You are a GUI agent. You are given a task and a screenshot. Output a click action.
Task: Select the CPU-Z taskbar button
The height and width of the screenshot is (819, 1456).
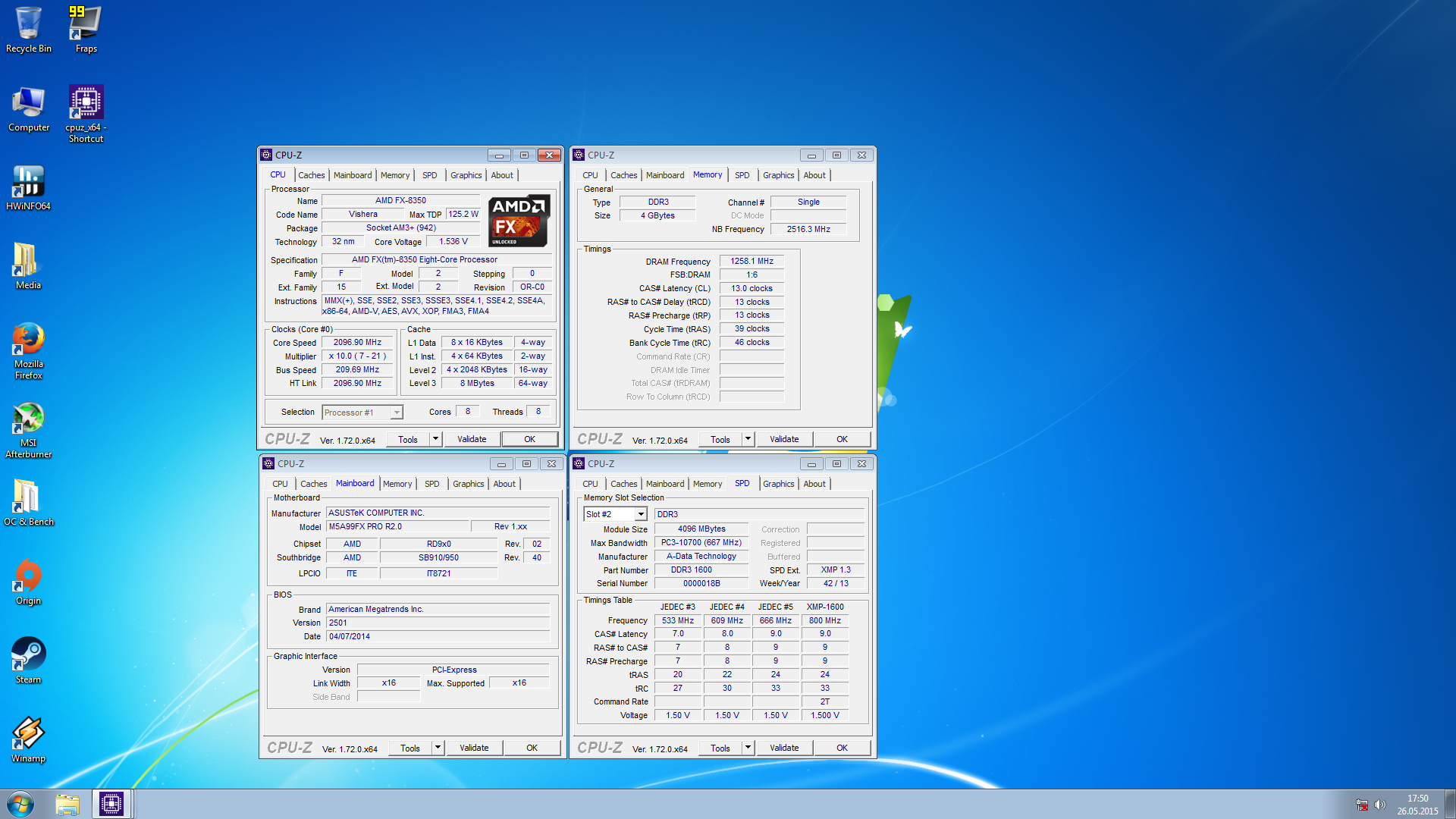(111, 804)
